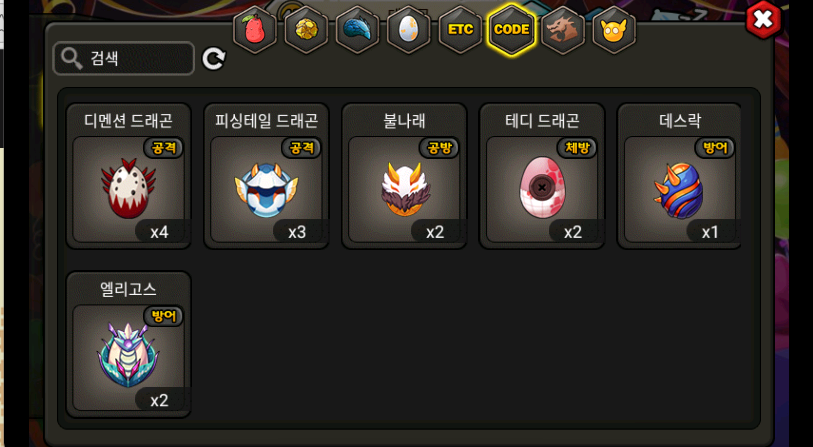813x447 pixels.
Task: Pick the pink 테디 드래곤 egg
Action: pyautogui.click(x=542, y=176)
